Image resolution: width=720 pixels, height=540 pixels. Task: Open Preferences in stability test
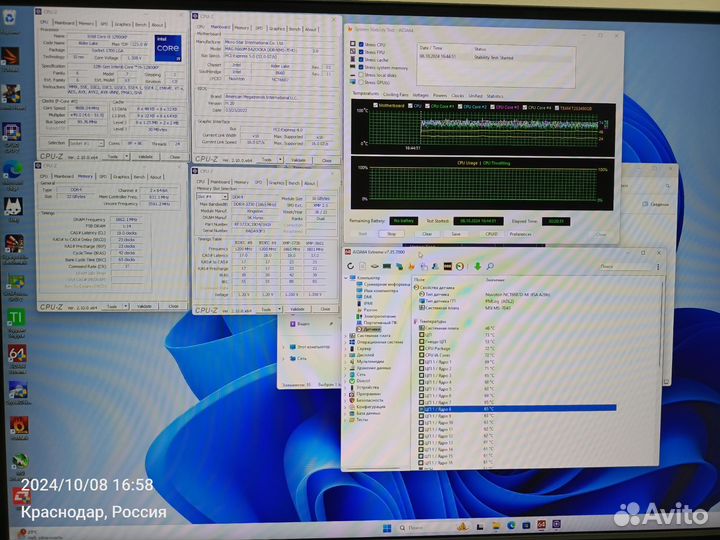520,234
